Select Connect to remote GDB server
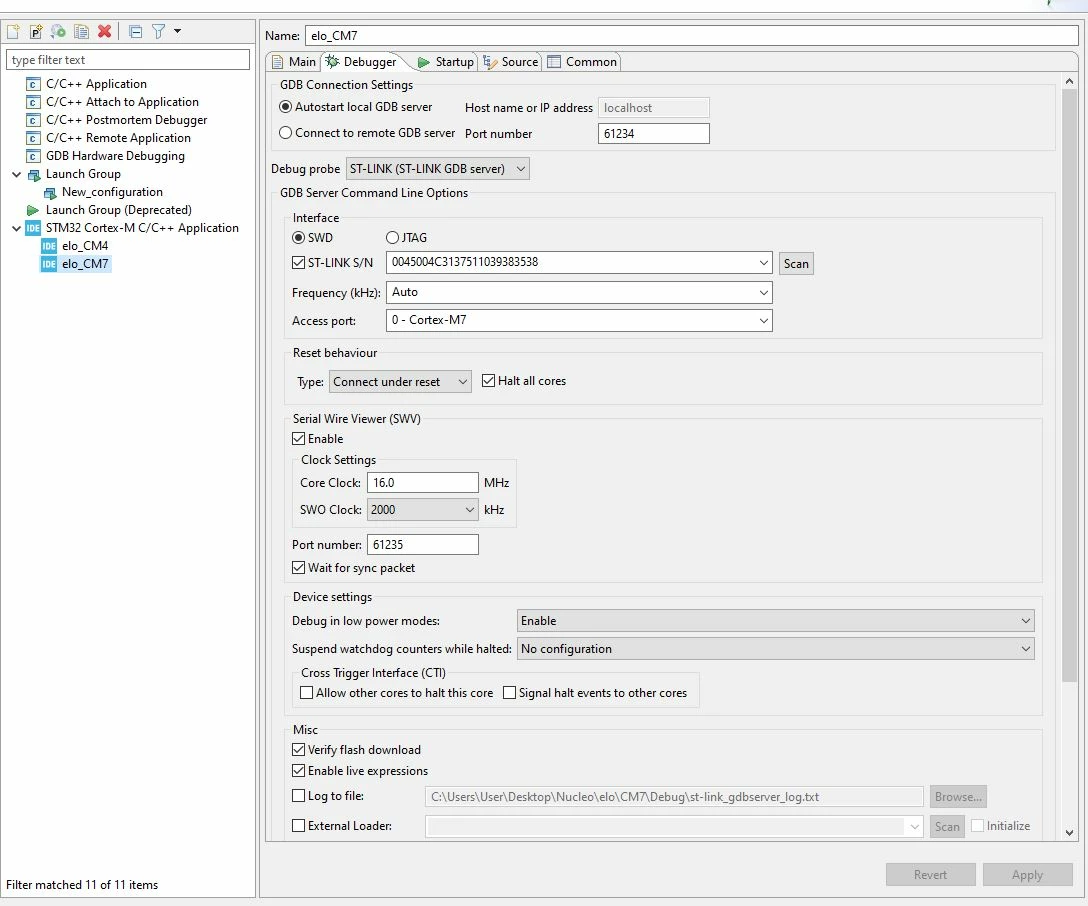1088x906 pixels. click(x=367, y=133)
